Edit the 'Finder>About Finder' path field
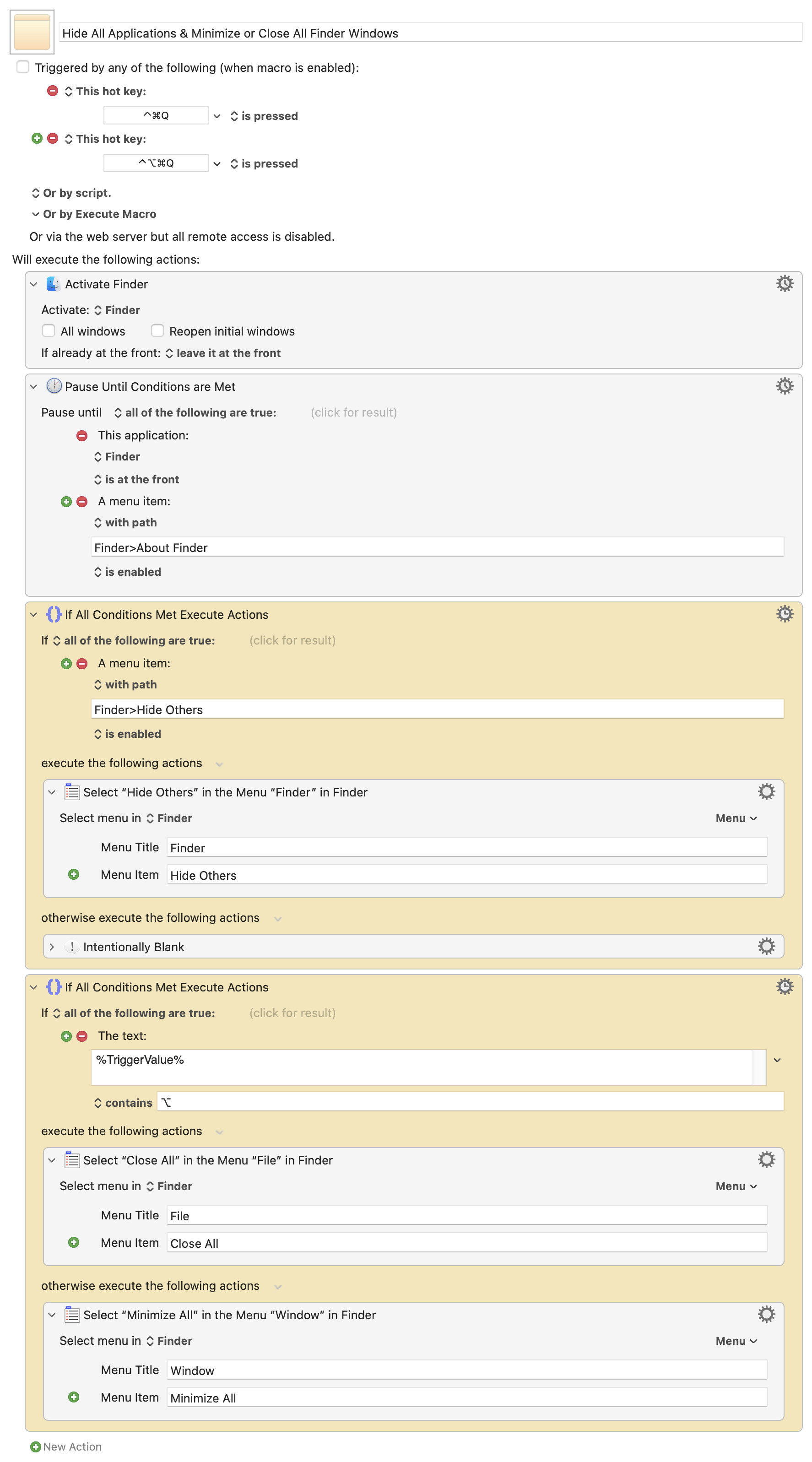The width and height of the screenshot is (812, 1462). pyautogui.click(x=437, y=547)
